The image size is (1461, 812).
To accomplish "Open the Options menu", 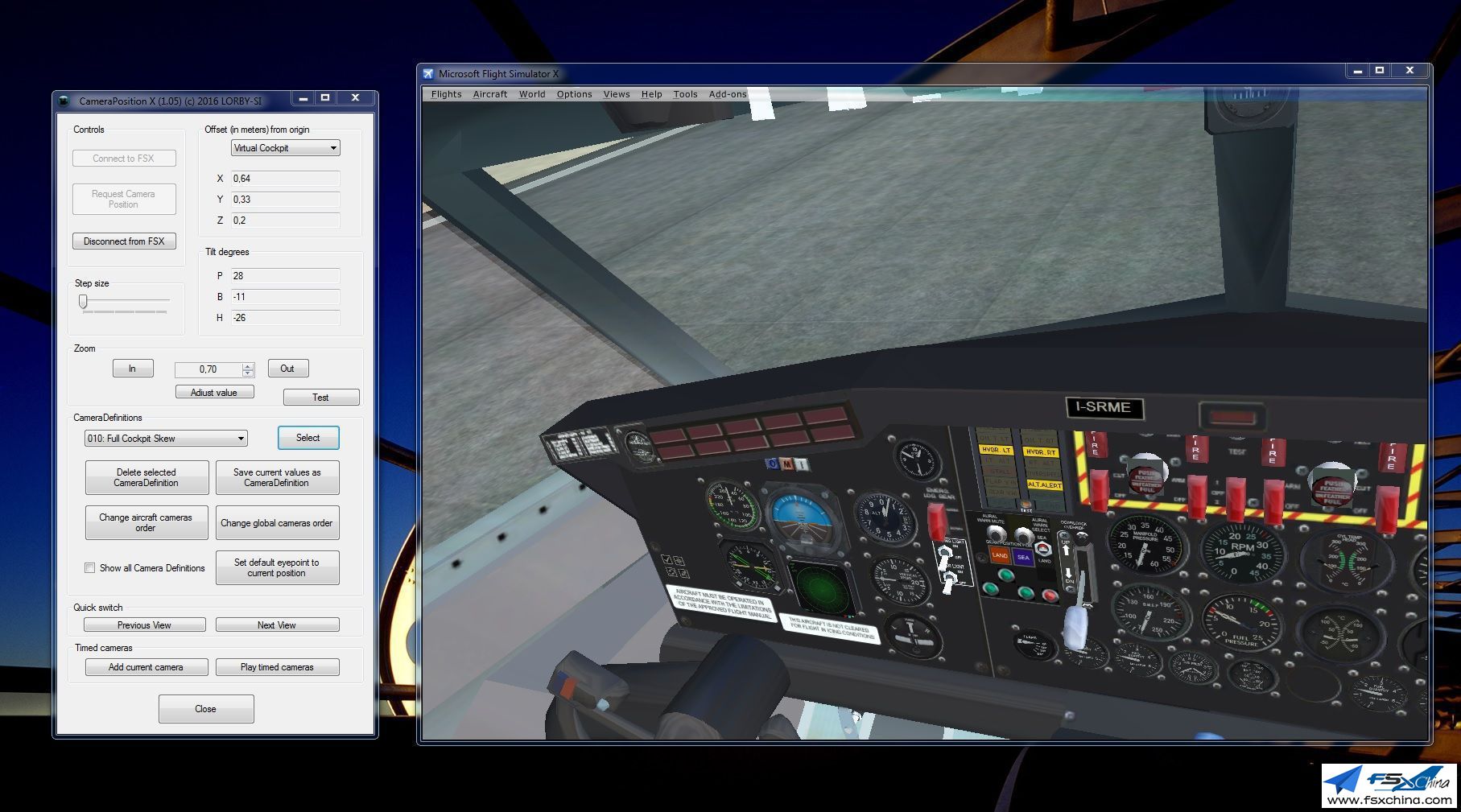I will pos(574,94).
